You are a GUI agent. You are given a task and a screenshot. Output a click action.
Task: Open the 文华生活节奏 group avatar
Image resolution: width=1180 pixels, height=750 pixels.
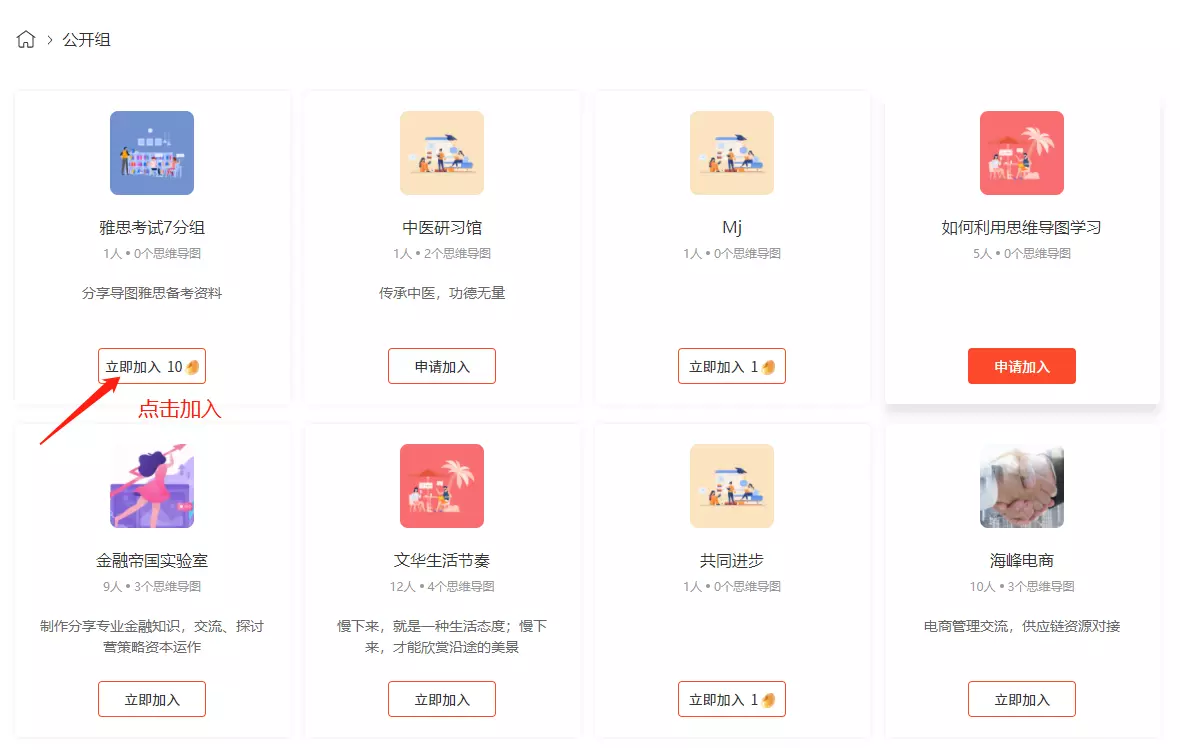442,486
